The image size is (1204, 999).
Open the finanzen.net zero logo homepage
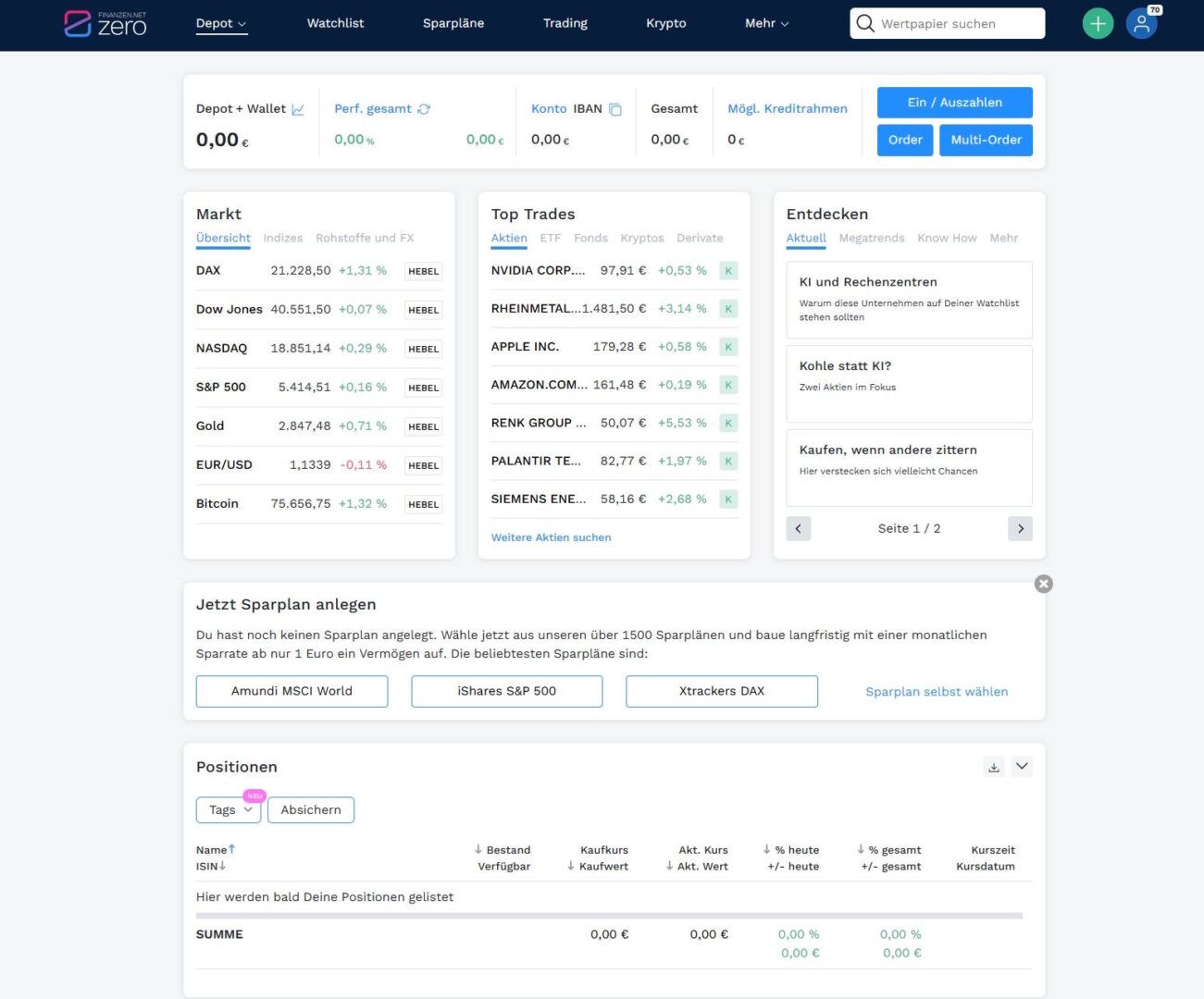coord(106,23)
